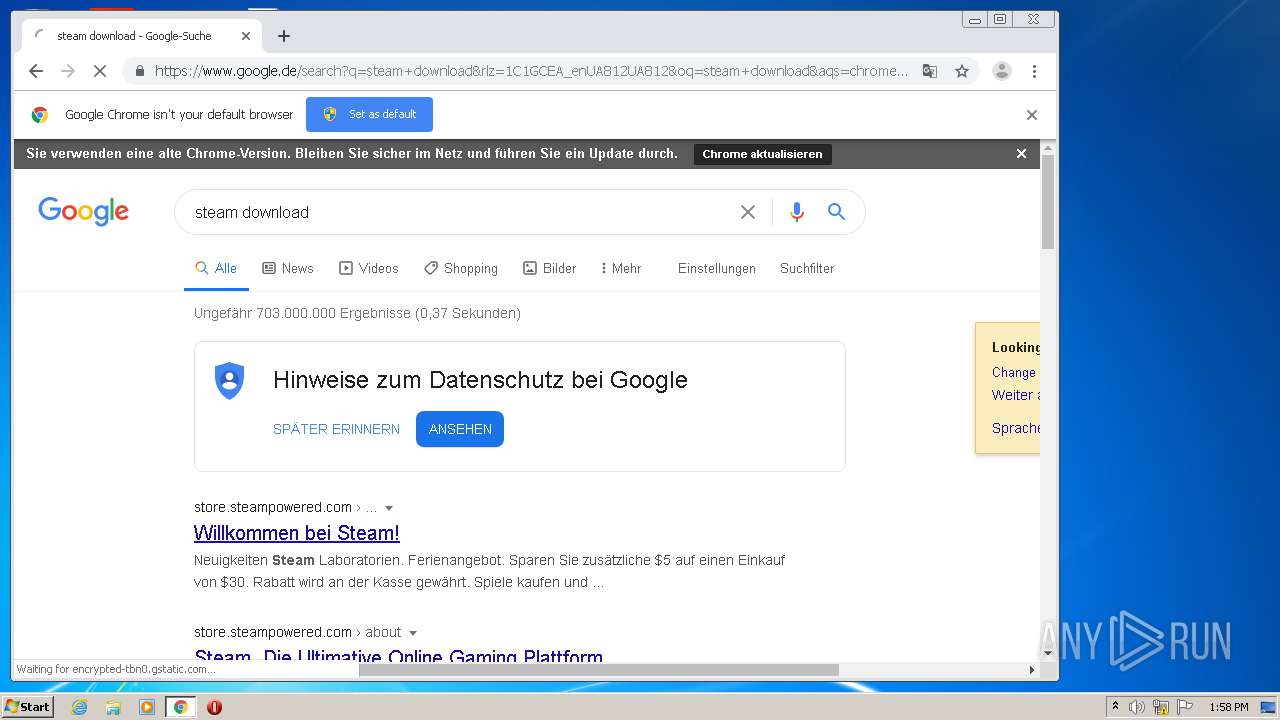Click Set as default button
Screen dimensions: 1280x720
point(369,114)
